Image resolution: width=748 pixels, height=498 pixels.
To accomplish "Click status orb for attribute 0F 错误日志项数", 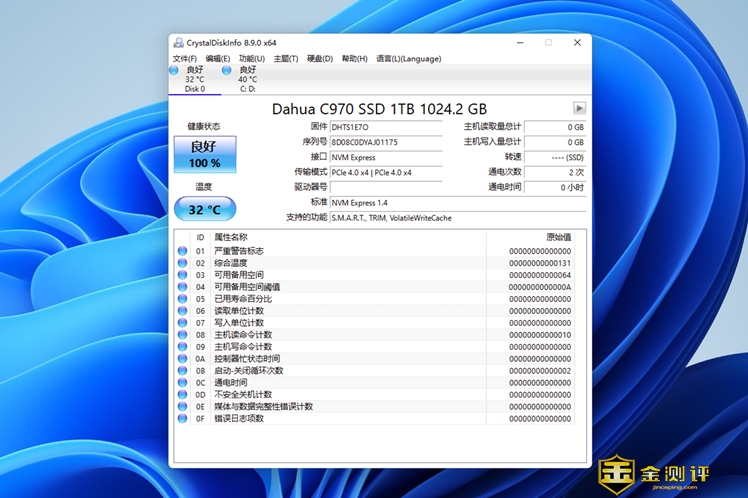I will (182, 419).
